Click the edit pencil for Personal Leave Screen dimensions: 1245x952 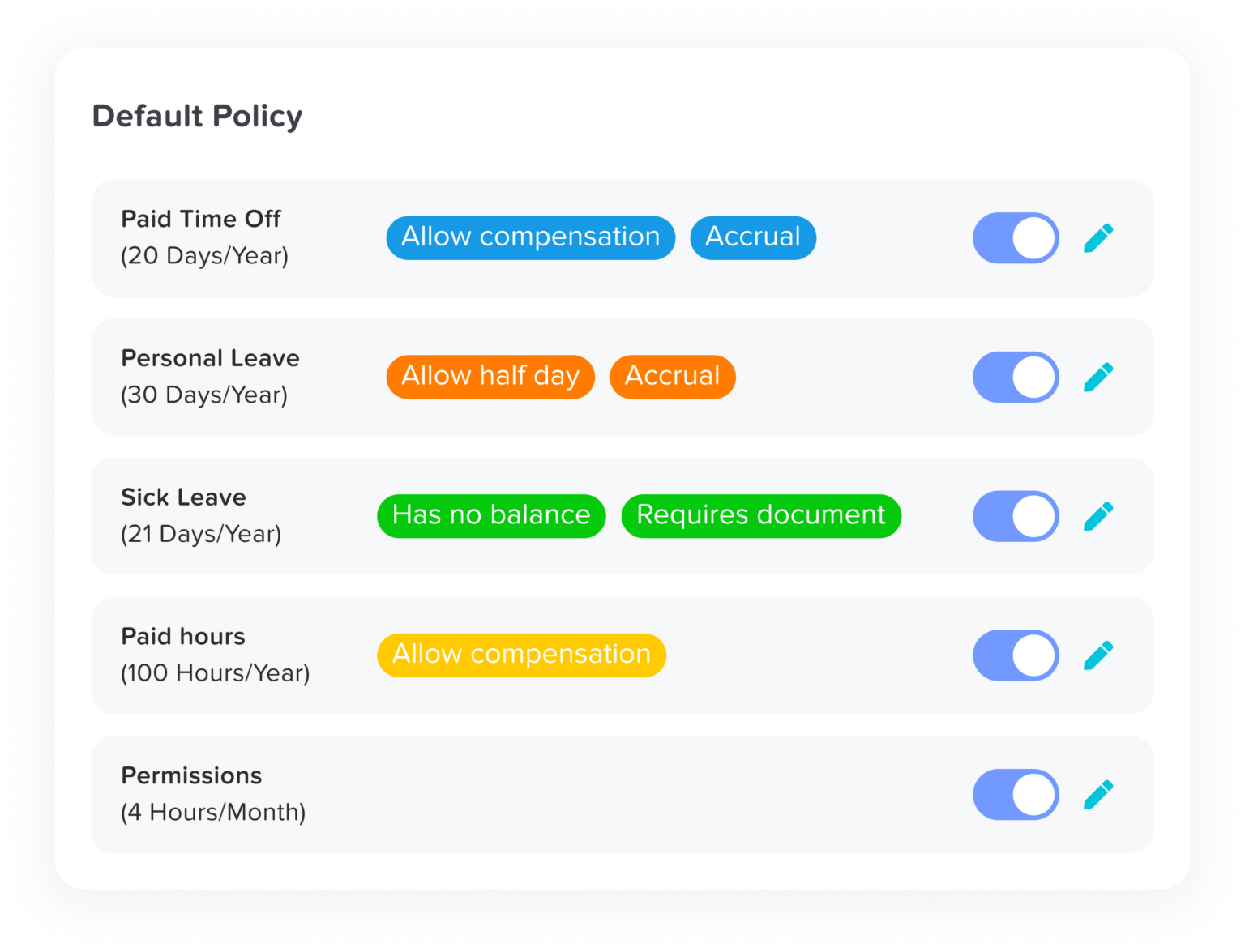pos(1099,377)
